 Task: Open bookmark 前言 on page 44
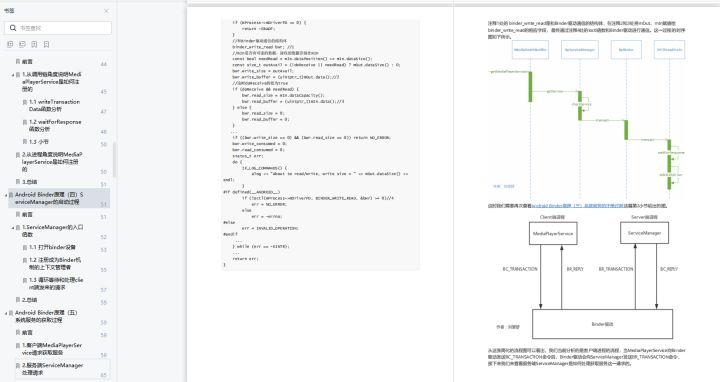(x=27, y=62)
